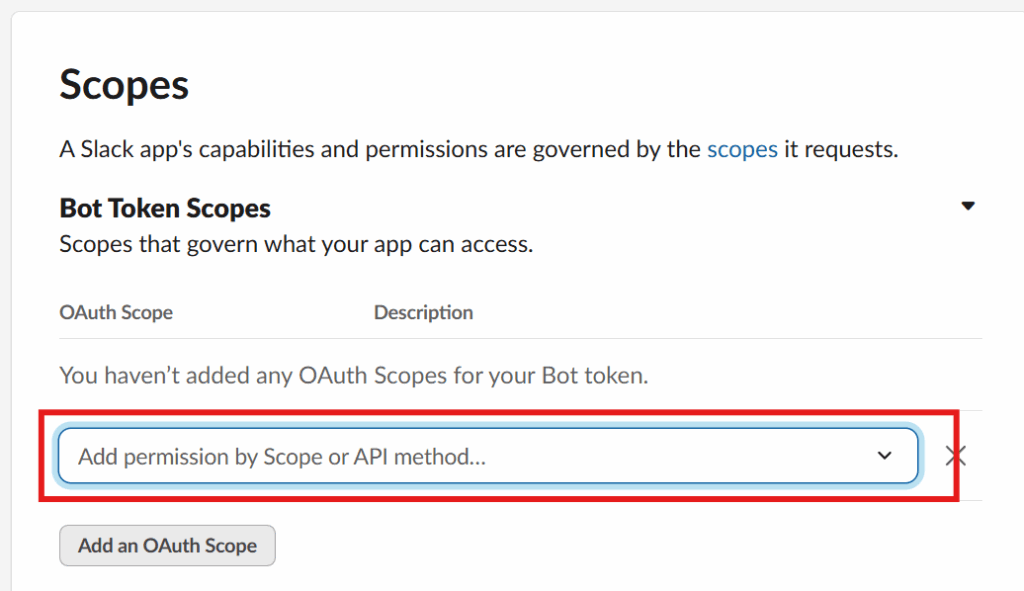Select the OAuth Scope column header

coord(116,312)
